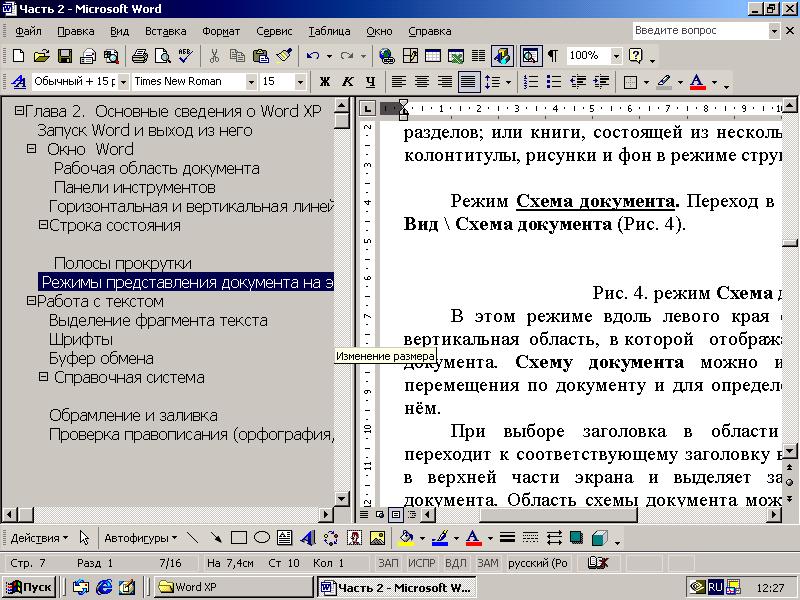Insert a table with the Insert Table icon

pos(433,56)
